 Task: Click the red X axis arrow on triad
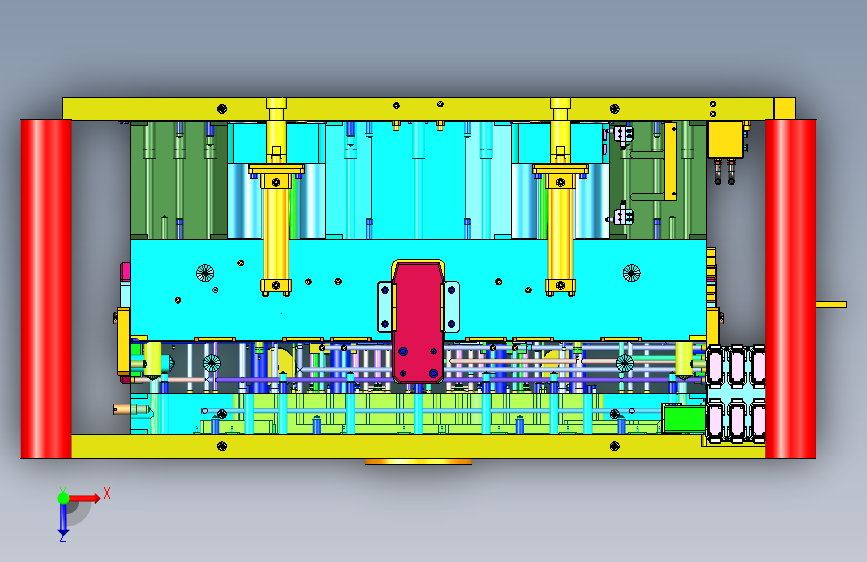[84, 498]
